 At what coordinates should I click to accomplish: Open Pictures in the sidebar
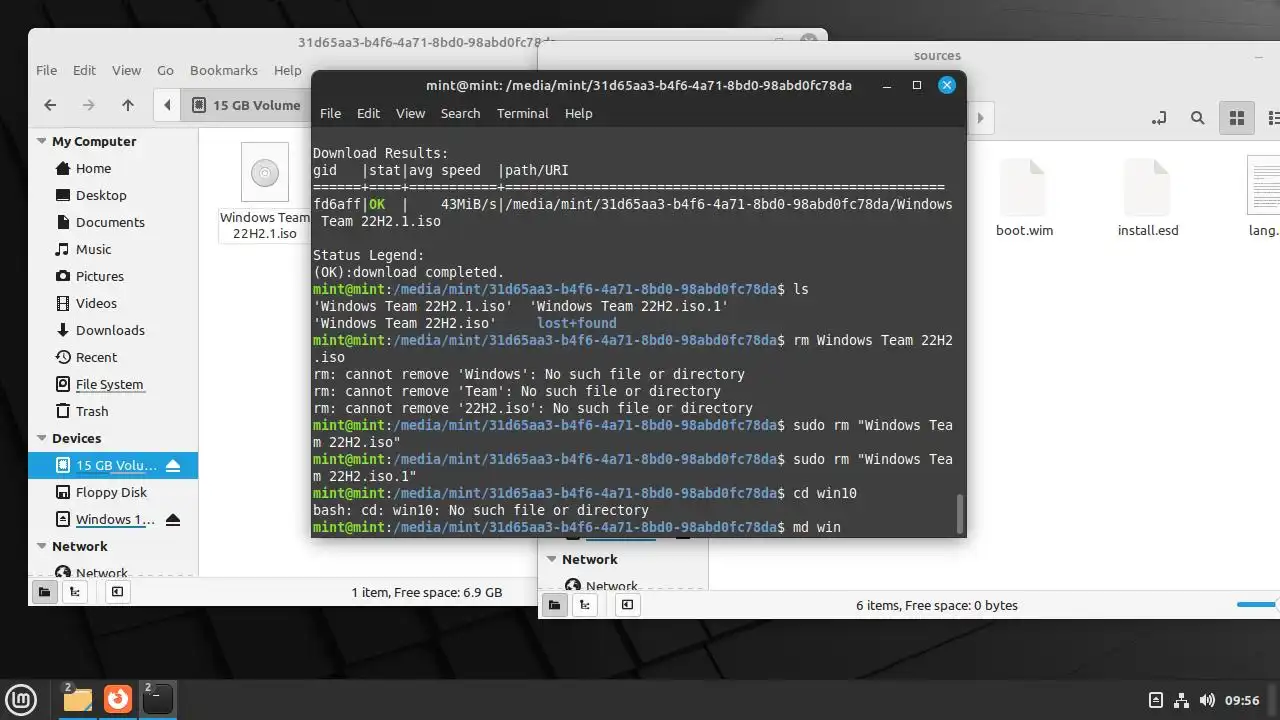(x=100, y=276)
